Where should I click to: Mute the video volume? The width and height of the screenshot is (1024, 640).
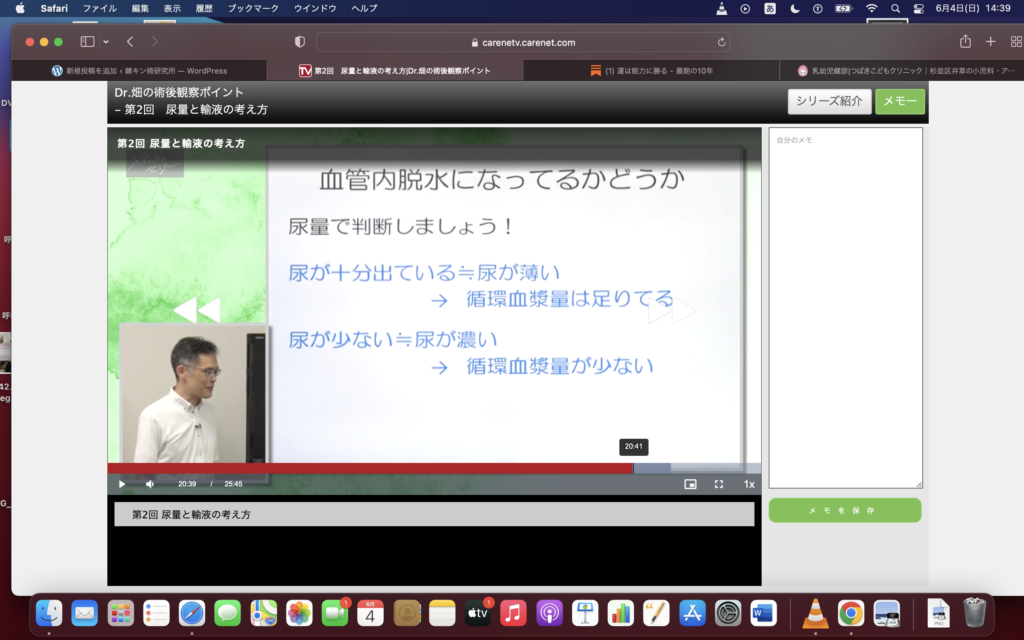[150, 484]
